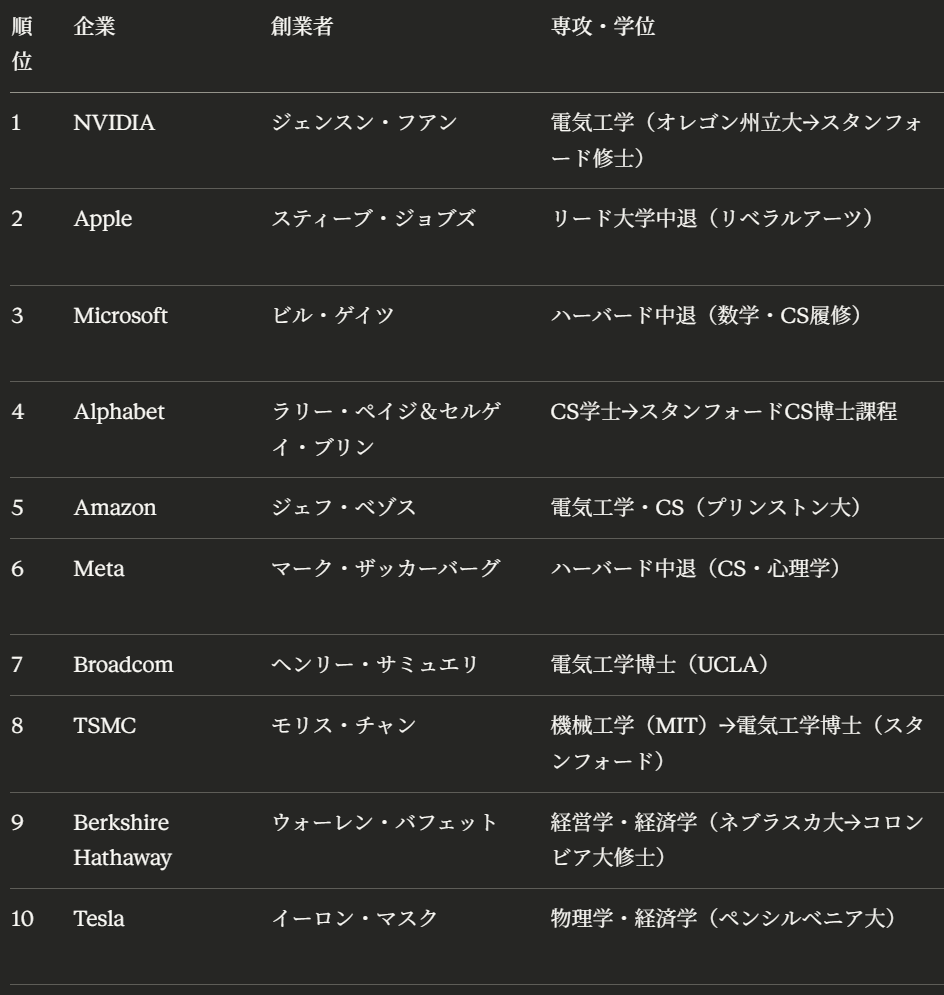Select the Berkshire Hathaway cell
The height and width of the screenshot is (995, 944).
coord(121,839)
